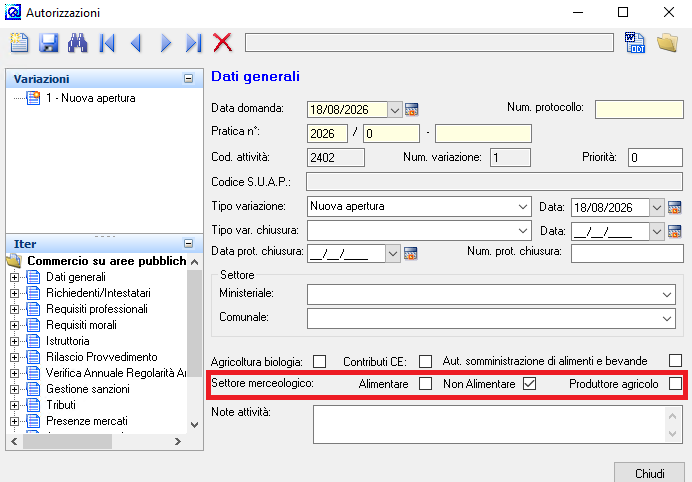Click the Iter tree scroll up arrow

coord(194,262)
